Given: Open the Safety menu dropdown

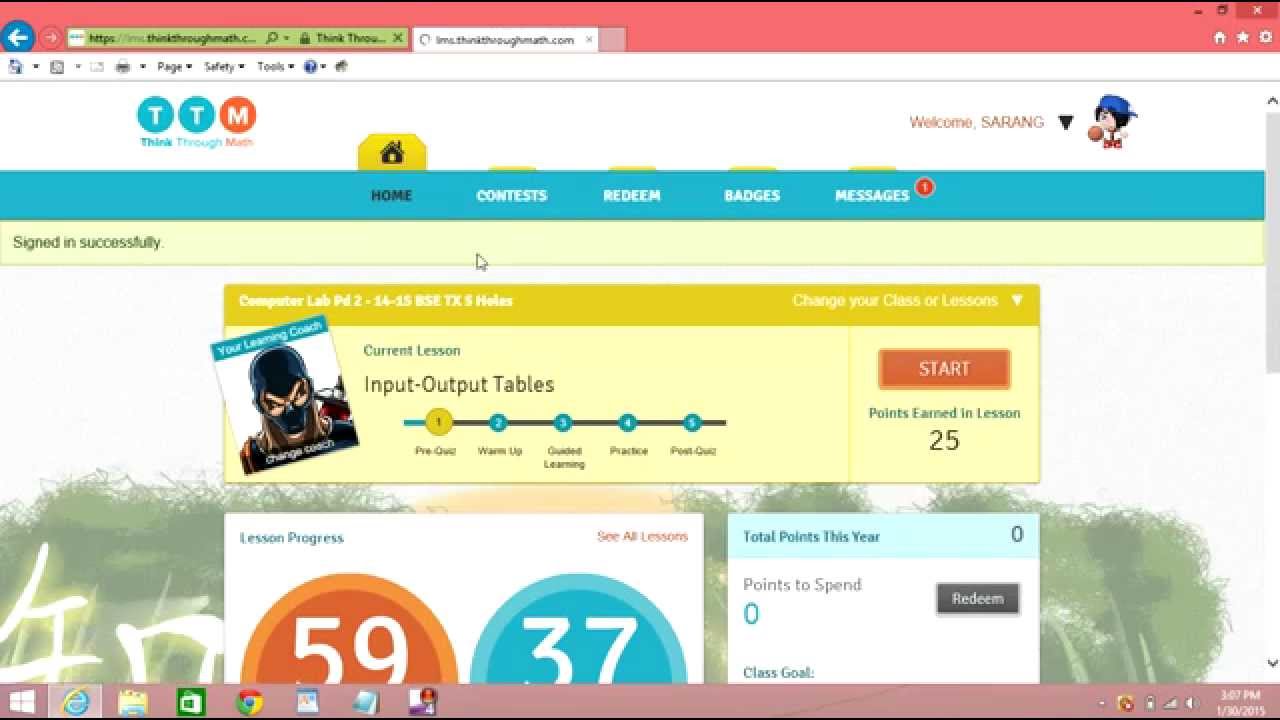Looking at the screenshot, I should click(224, 67).
